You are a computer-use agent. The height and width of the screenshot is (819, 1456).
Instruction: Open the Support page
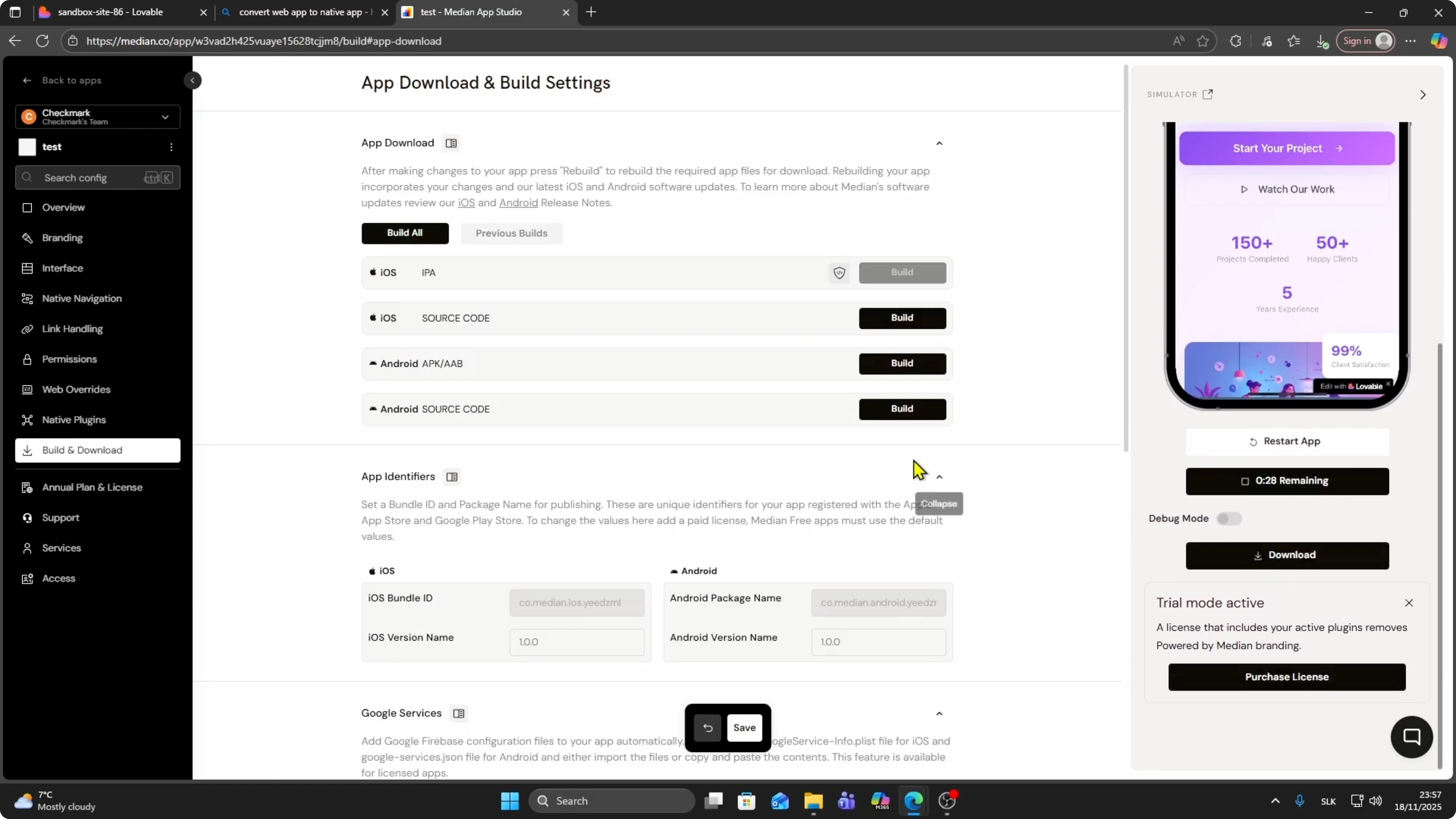pyautogui.click(x=98, y=518)
